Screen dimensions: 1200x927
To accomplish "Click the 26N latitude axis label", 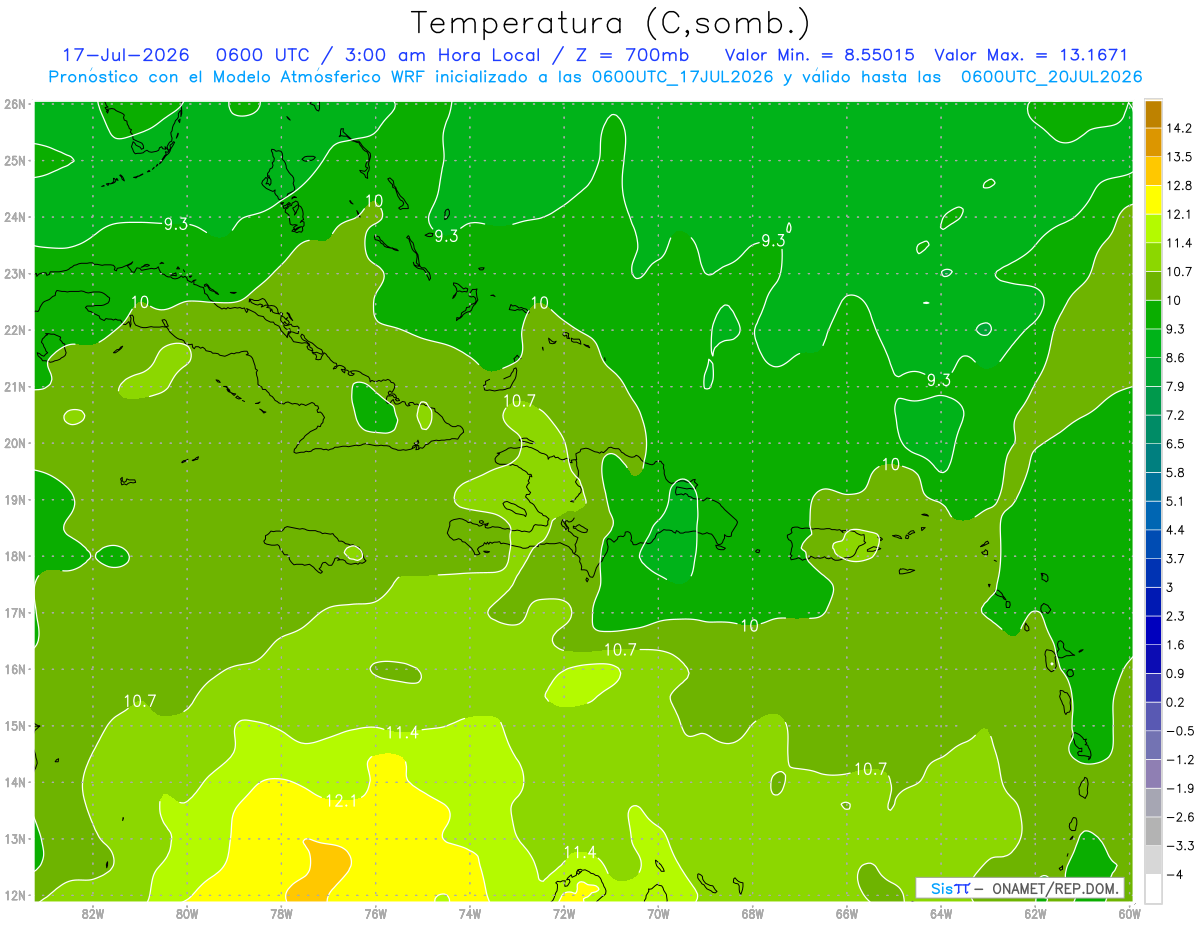I will pos(14,104).
